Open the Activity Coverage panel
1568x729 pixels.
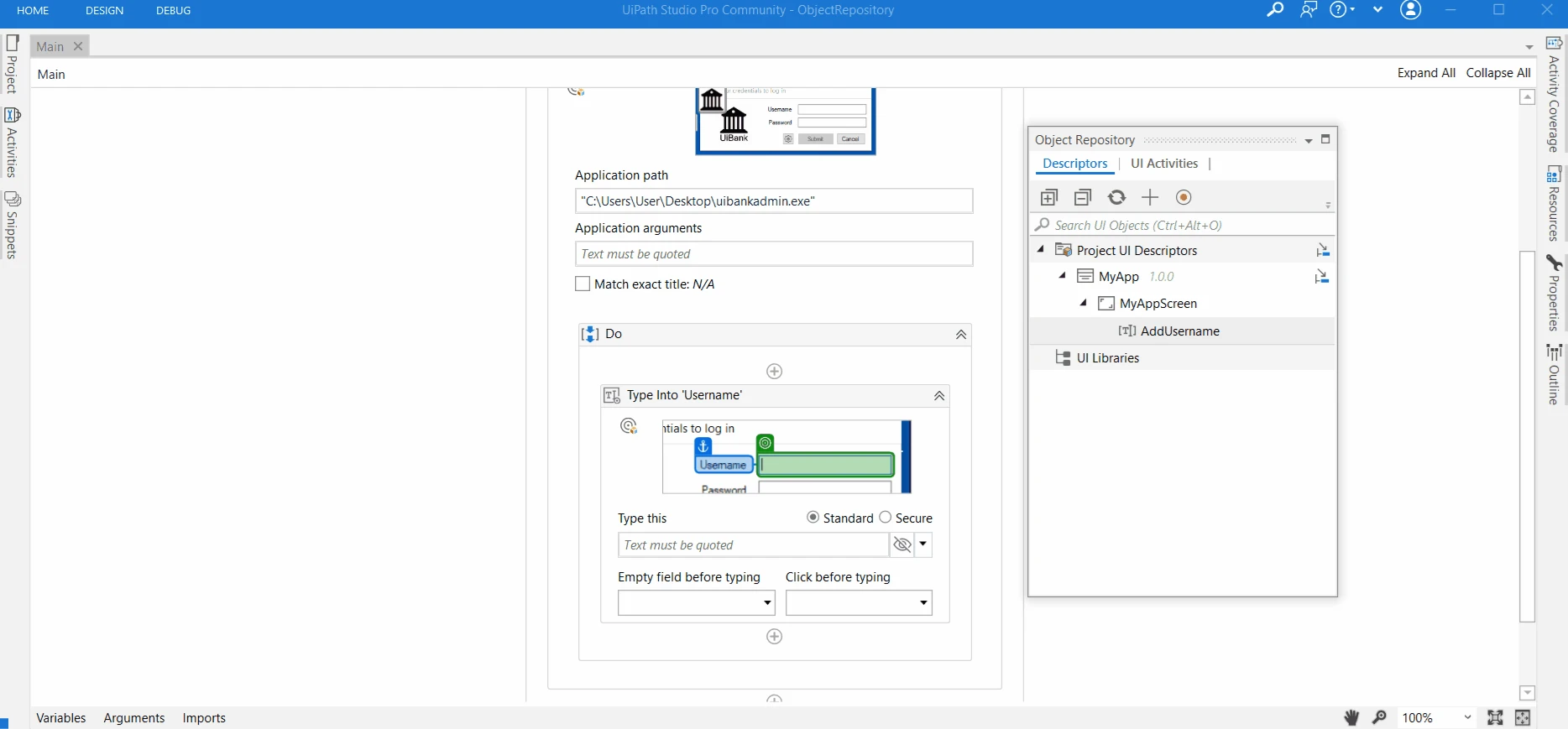[x=1554, y=94]
